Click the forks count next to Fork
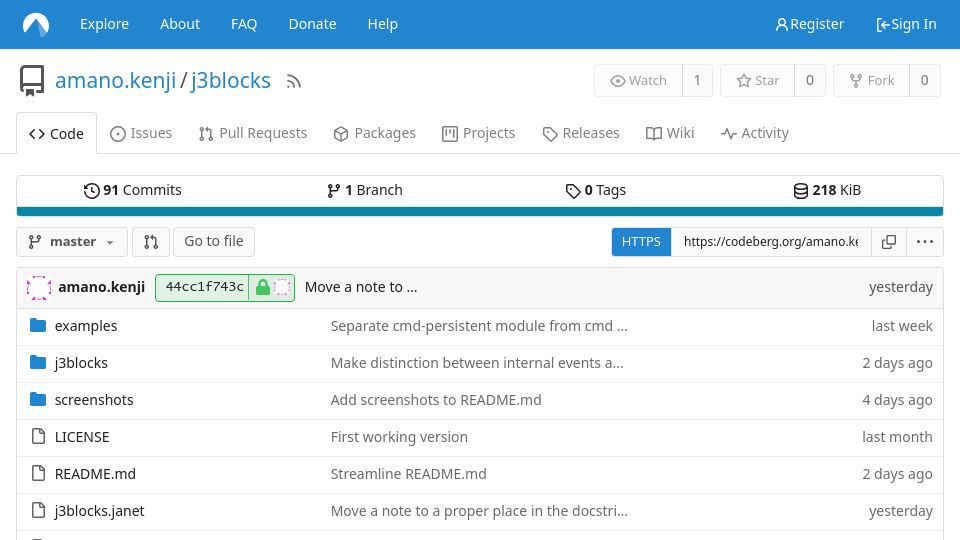The width and height of the screenshot is (960, 540). pos(924,81)
